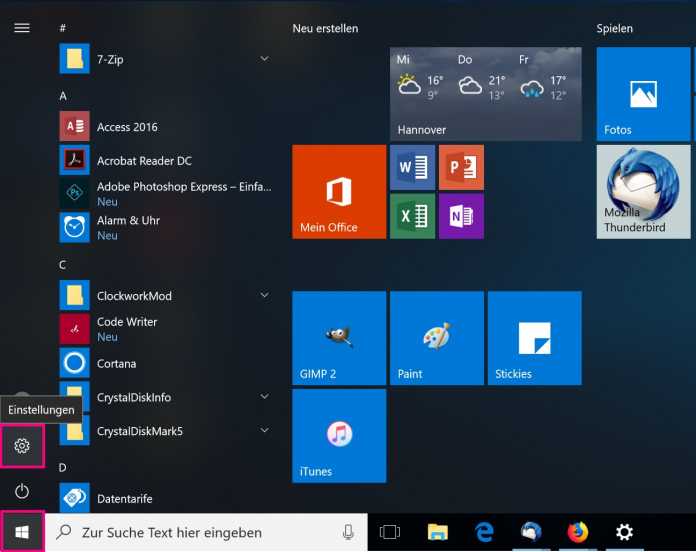
Task: Click the 'D' letter group header
Action: click(63, 467)
